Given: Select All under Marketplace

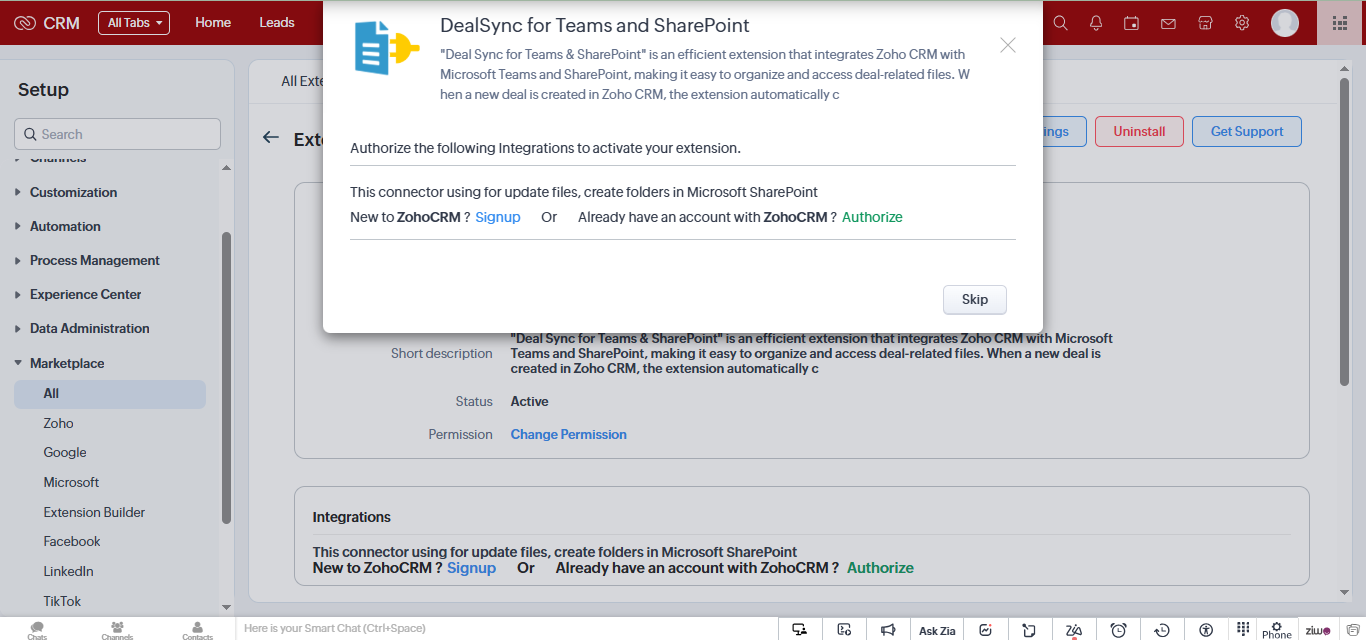Looking at the screenshot, I should tap(110, 394).
